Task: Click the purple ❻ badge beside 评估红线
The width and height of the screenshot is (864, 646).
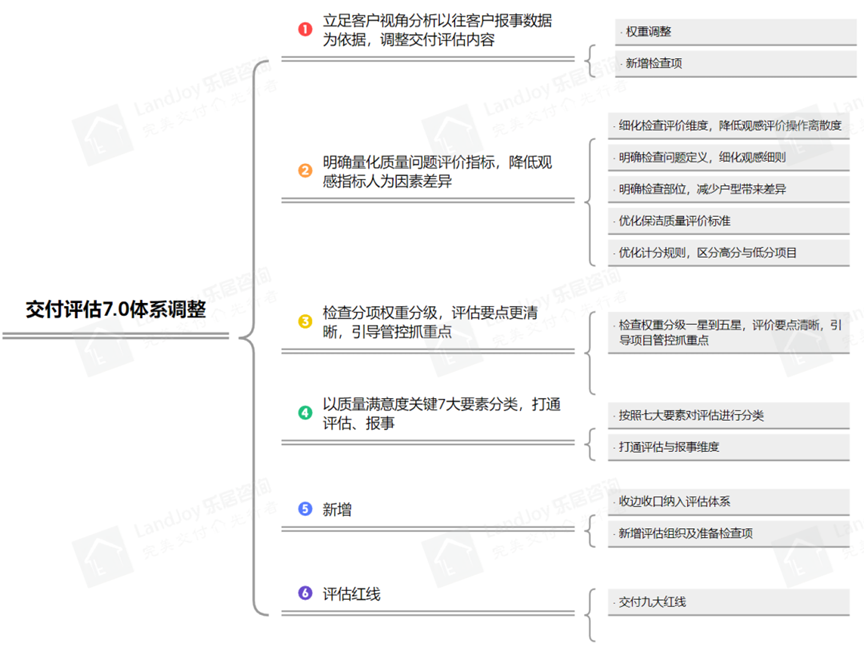Action: click(x=305, y=594)
